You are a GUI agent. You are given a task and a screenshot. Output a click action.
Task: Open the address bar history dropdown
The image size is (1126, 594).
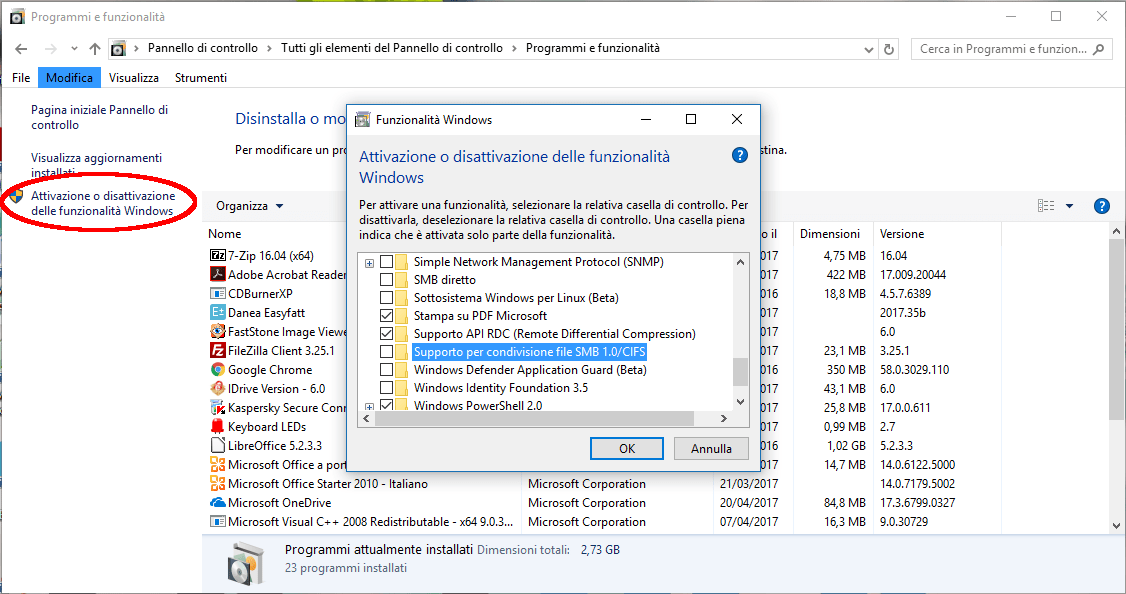click(x=869, y=49)
